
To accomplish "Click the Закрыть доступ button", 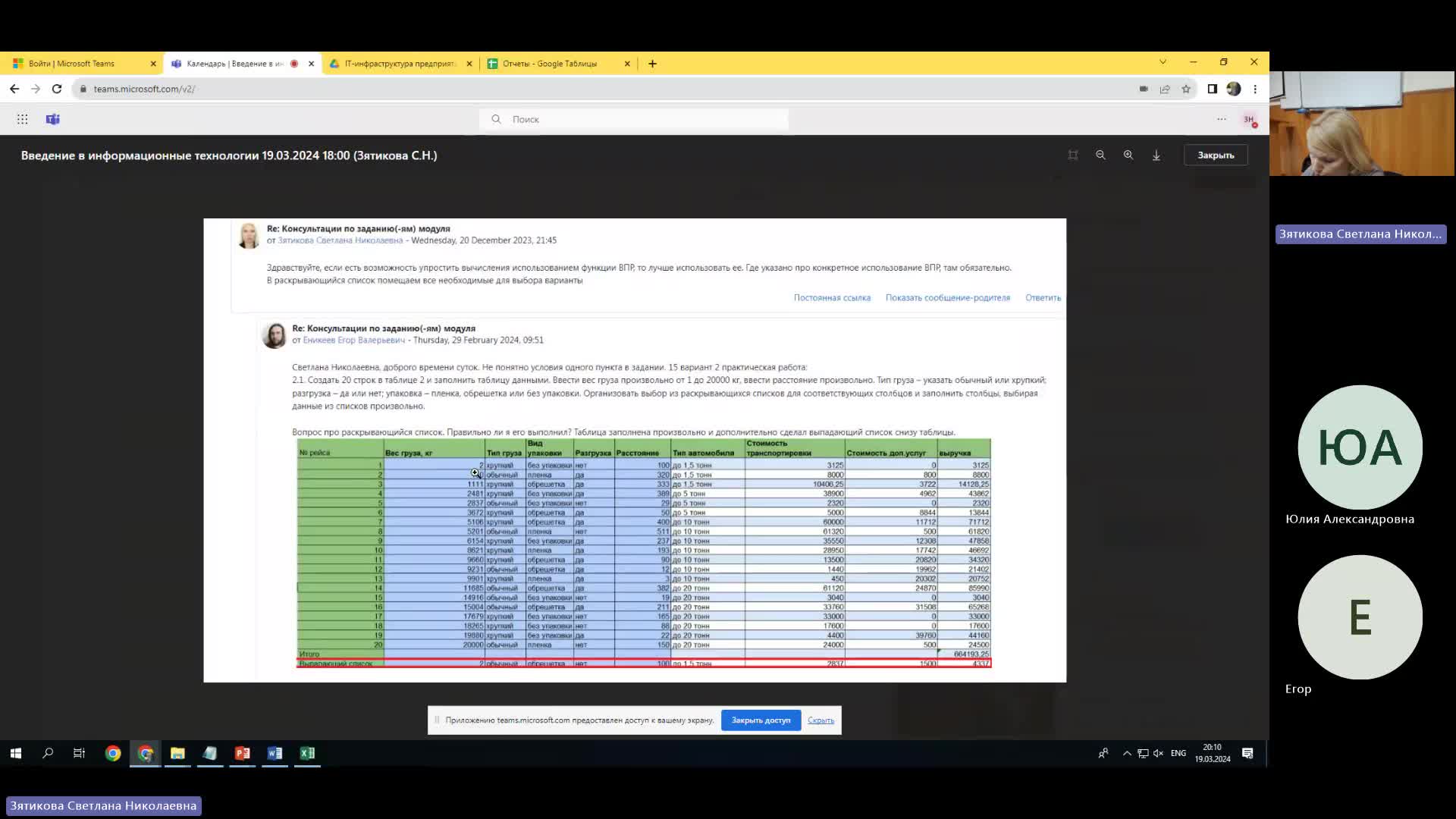I will (761, 720).
